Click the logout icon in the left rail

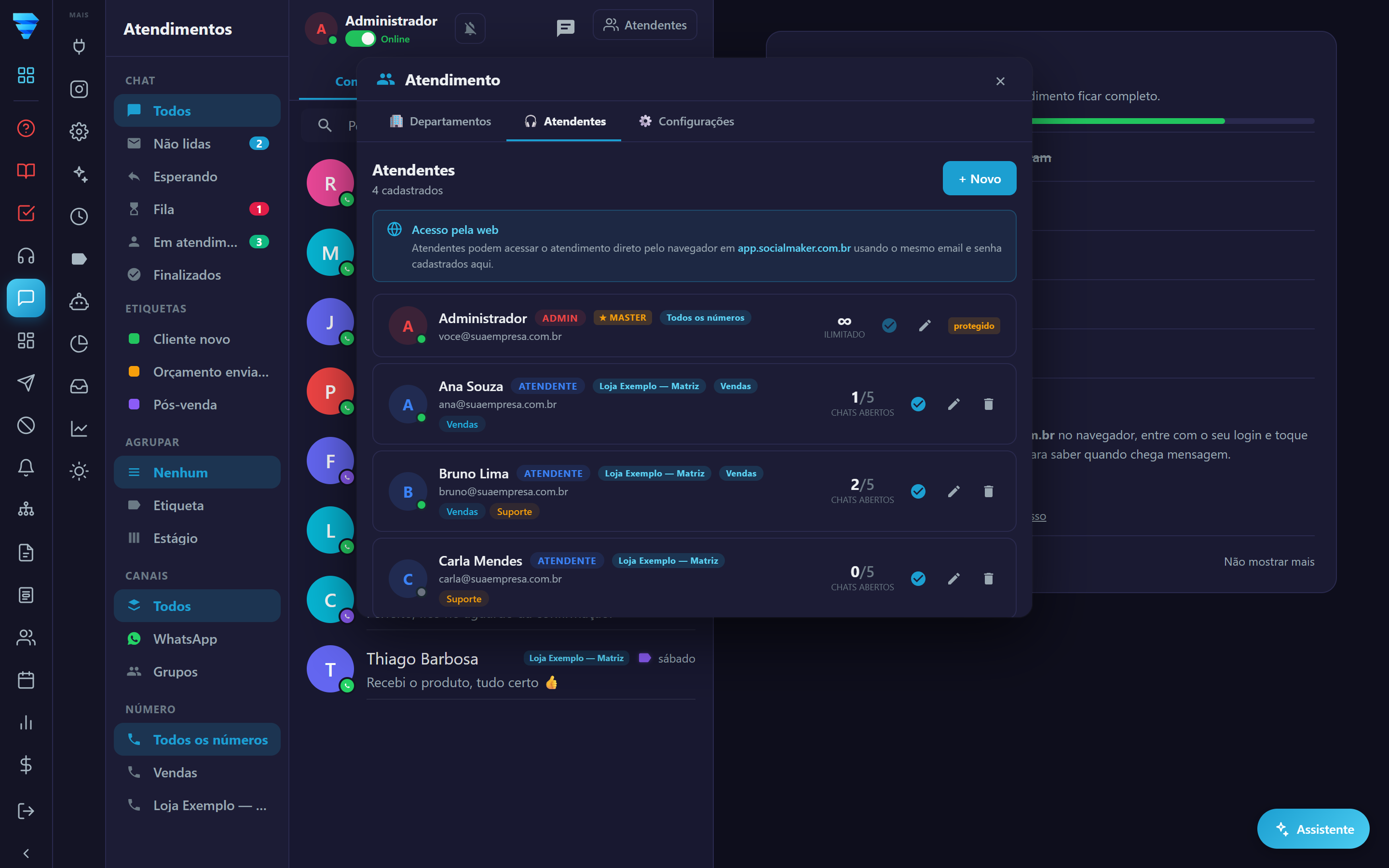[26, 811]
